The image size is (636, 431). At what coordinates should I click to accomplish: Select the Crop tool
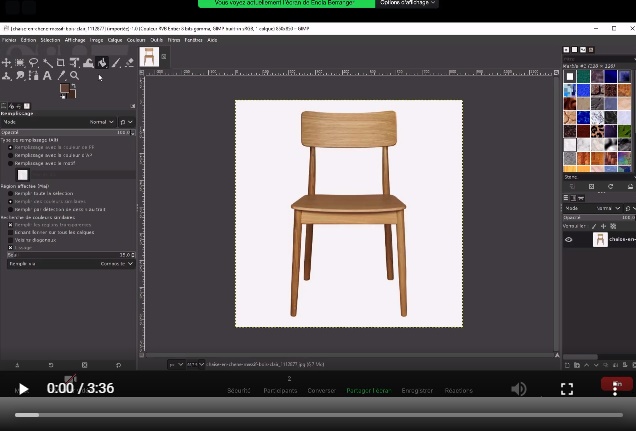click(x=61, y=63)
